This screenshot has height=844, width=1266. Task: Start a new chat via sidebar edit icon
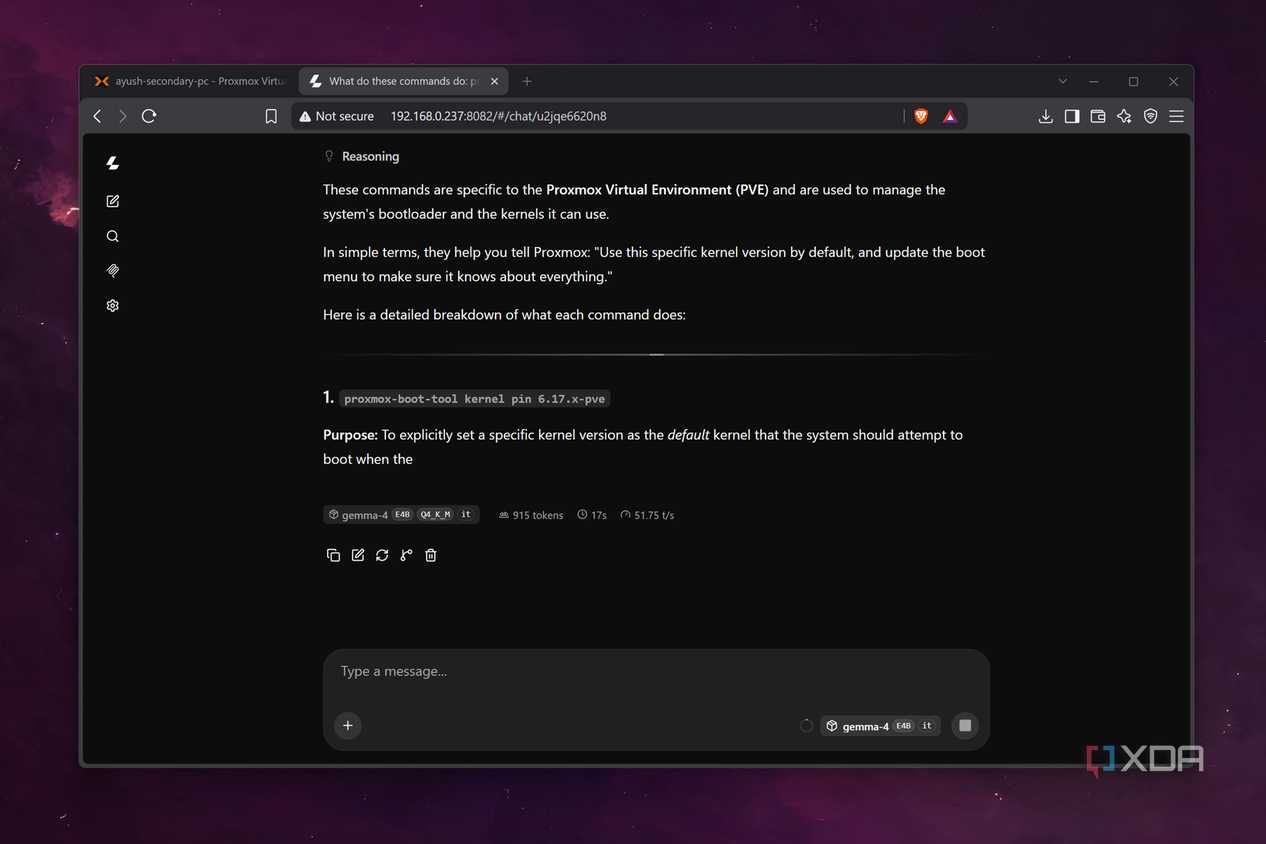112,201
